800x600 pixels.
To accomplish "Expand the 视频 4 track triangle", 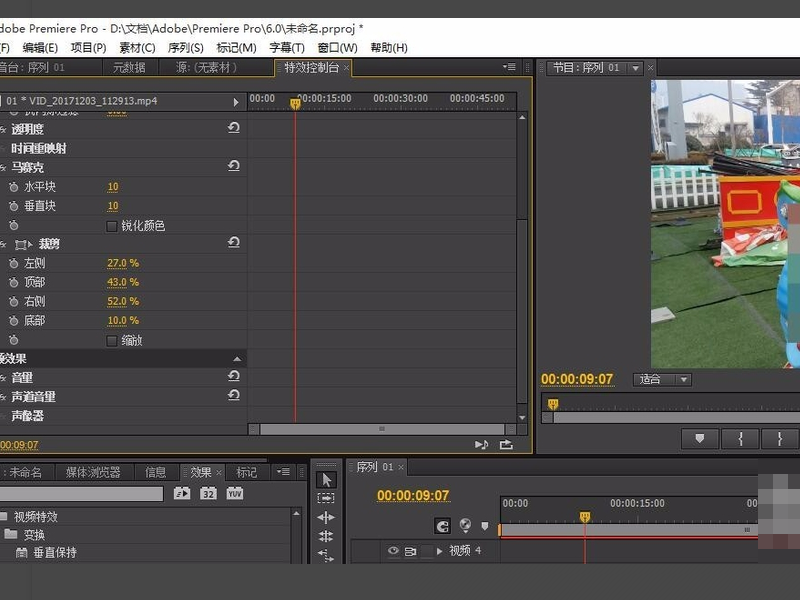I will (439, 551).
